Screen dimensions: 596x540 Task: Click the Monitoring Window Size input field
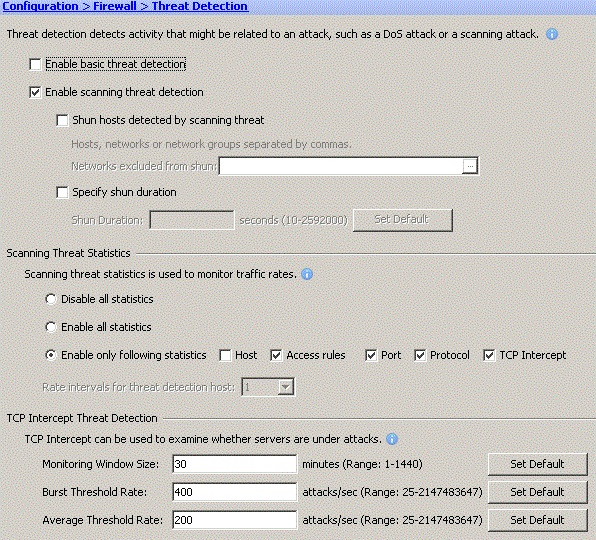(x=235, y=464)
